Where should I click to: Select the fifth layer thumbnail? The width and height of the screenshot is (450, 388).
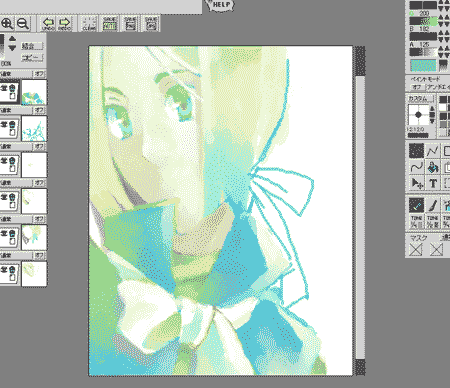[x=34, y=238]
